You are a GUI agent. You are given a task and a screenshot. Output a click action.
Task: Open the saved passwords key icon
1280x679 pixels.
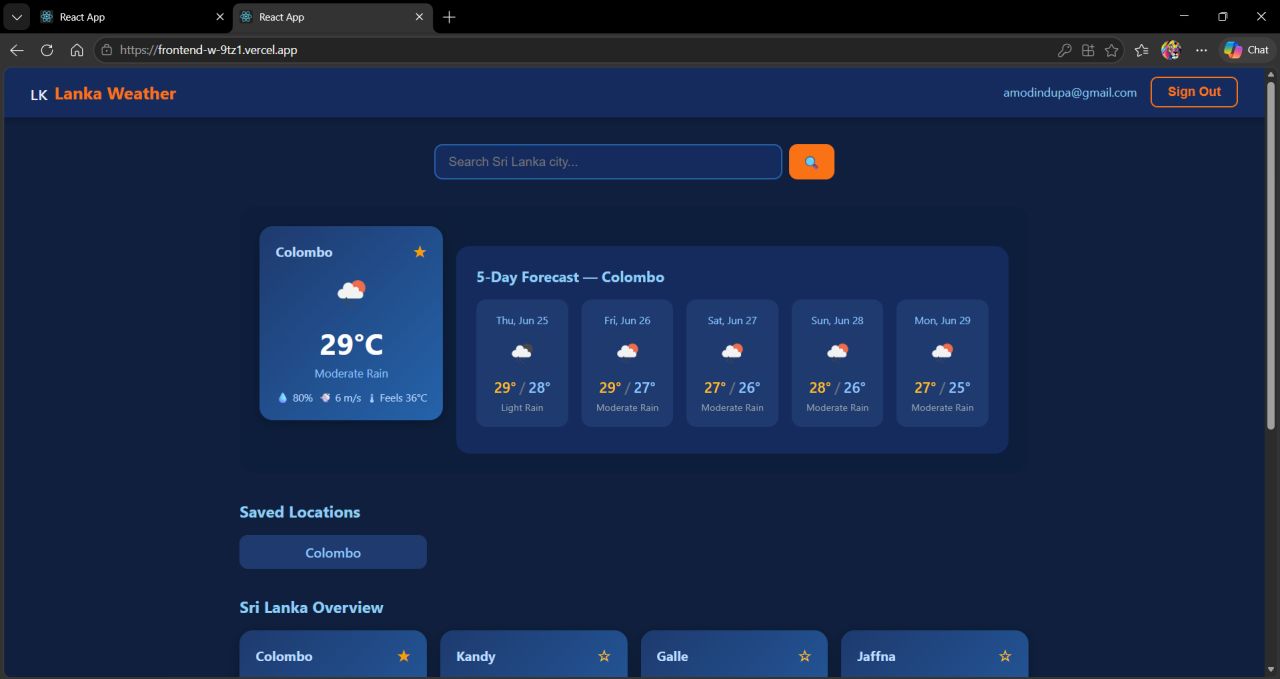(x=1064, y=50)
